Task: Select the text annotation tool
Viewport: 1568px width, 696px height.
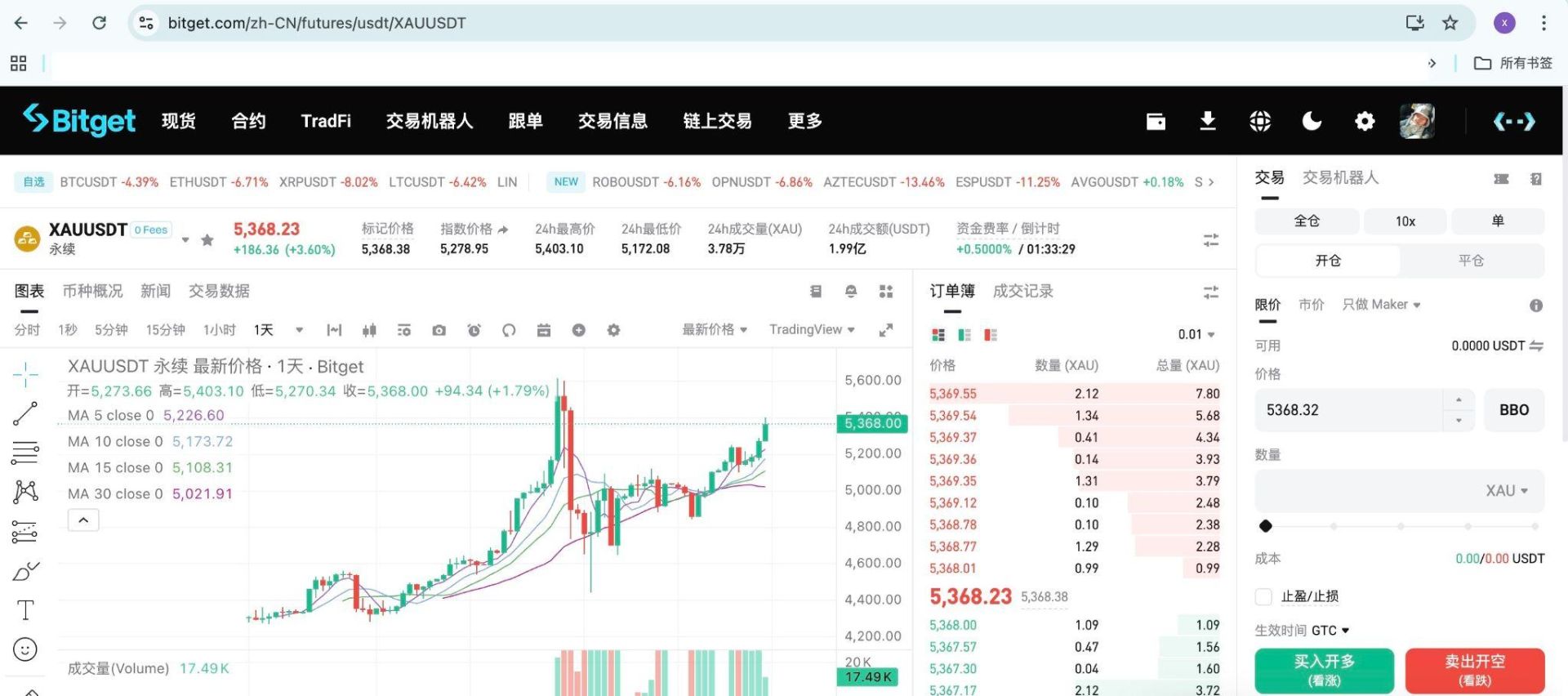Action: [25, 610]
